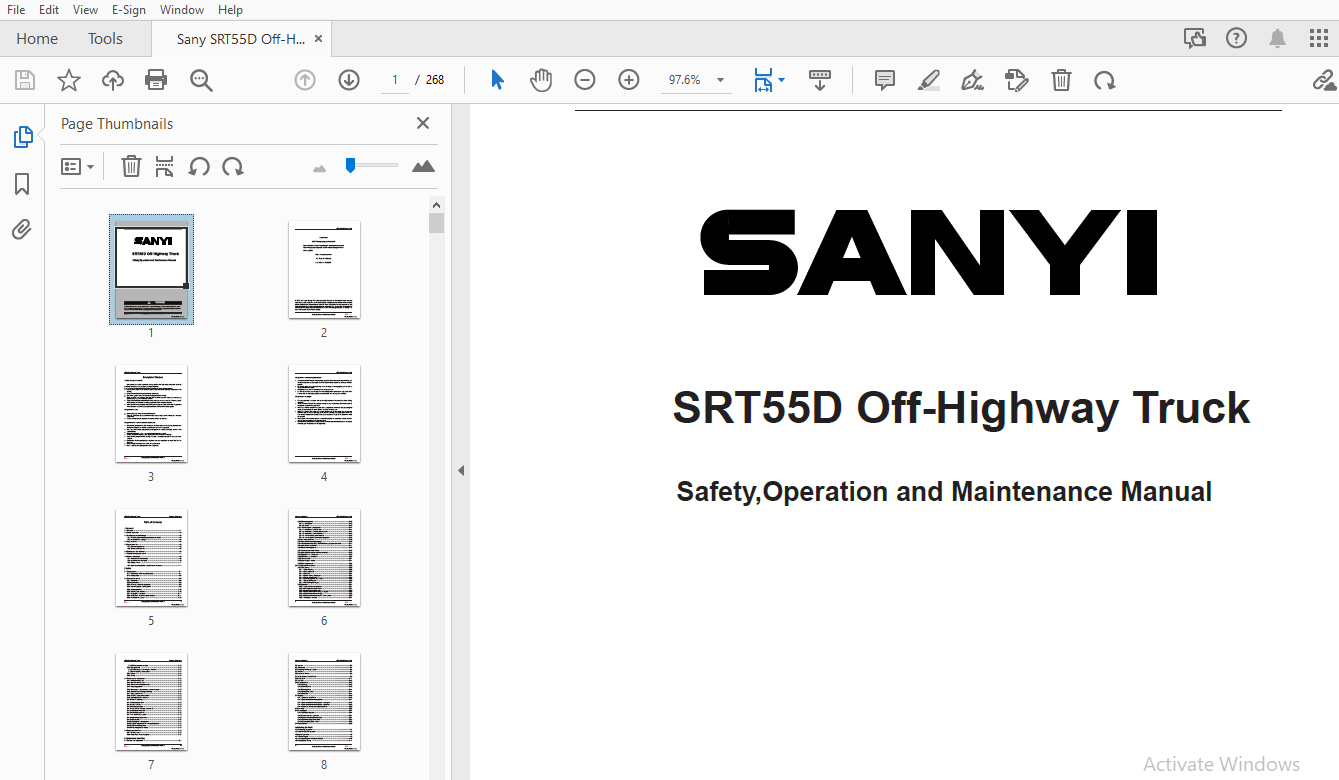Zoom out with minus icon
1339x780 pixels.
pyautogui.click(x=585, y=80)
